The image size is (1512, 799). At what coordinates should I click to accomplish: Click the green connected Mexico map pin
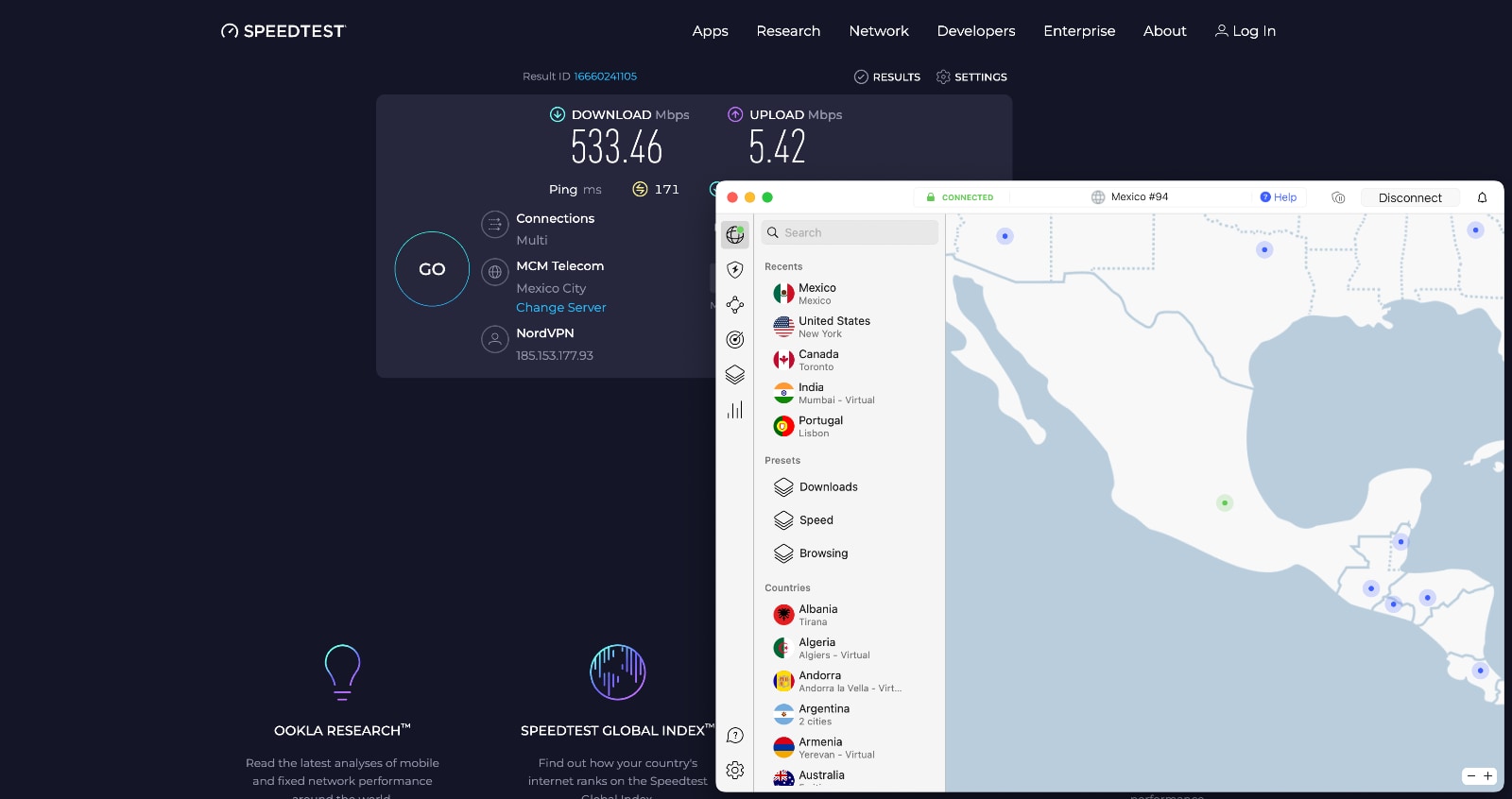coord(1225,502)
